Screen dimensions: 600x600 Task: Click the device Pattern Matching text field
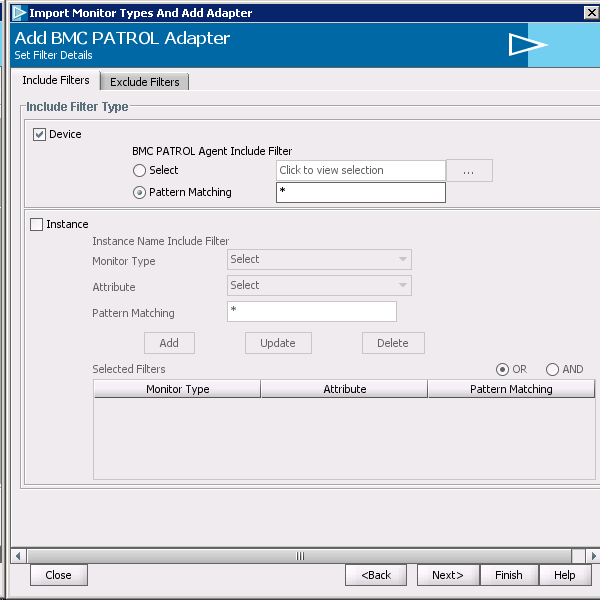pyautogui.click(x=360, y=193)
